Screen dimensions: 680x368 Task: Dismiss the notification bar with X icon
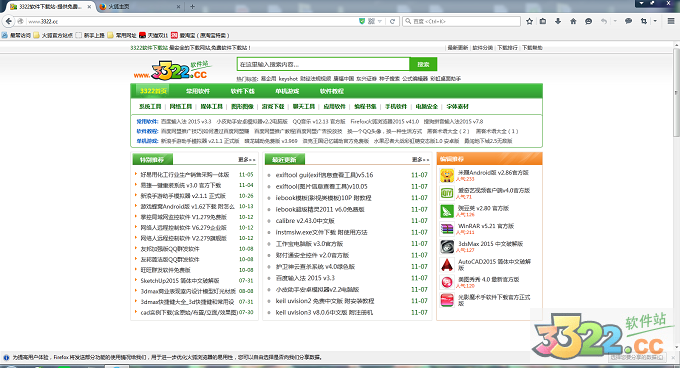click(x=673, y=358)
